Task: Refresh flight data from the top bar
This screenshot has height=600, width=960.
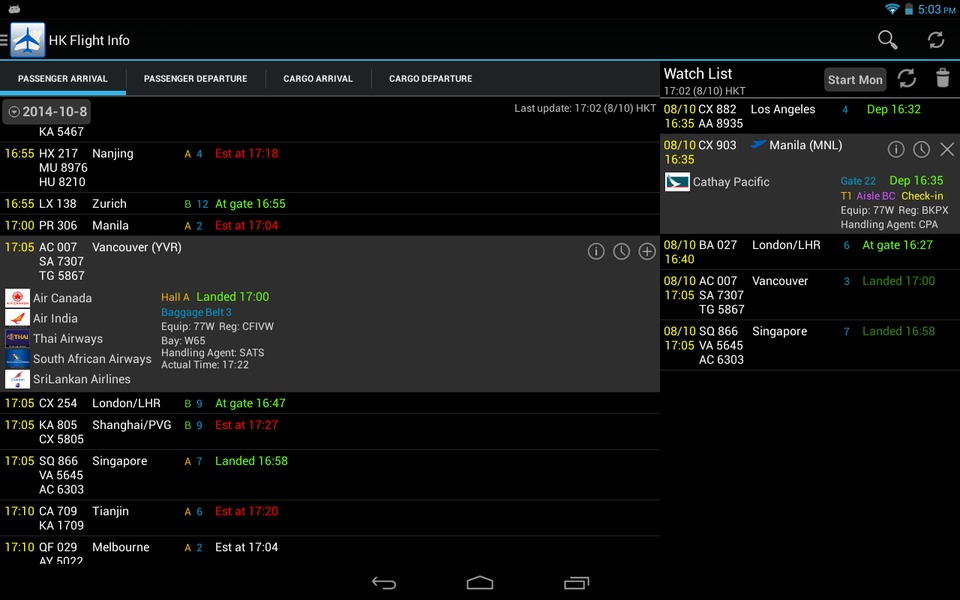Action: tap(936, 40)
